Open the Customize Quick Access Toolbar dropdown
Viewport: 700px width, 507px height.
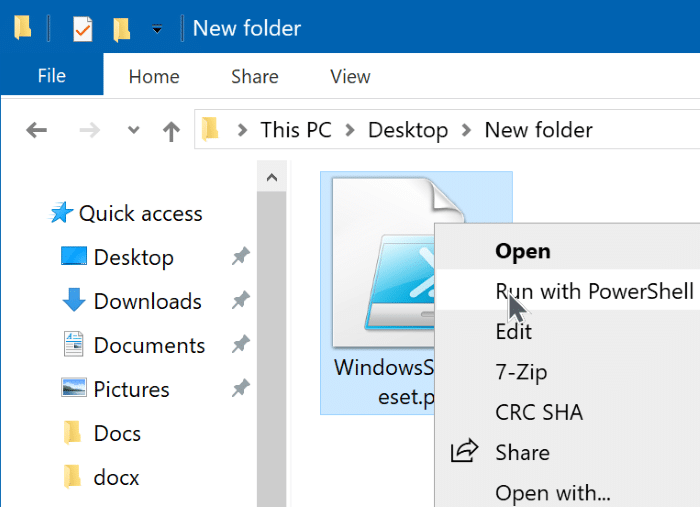tap(157, 29)
